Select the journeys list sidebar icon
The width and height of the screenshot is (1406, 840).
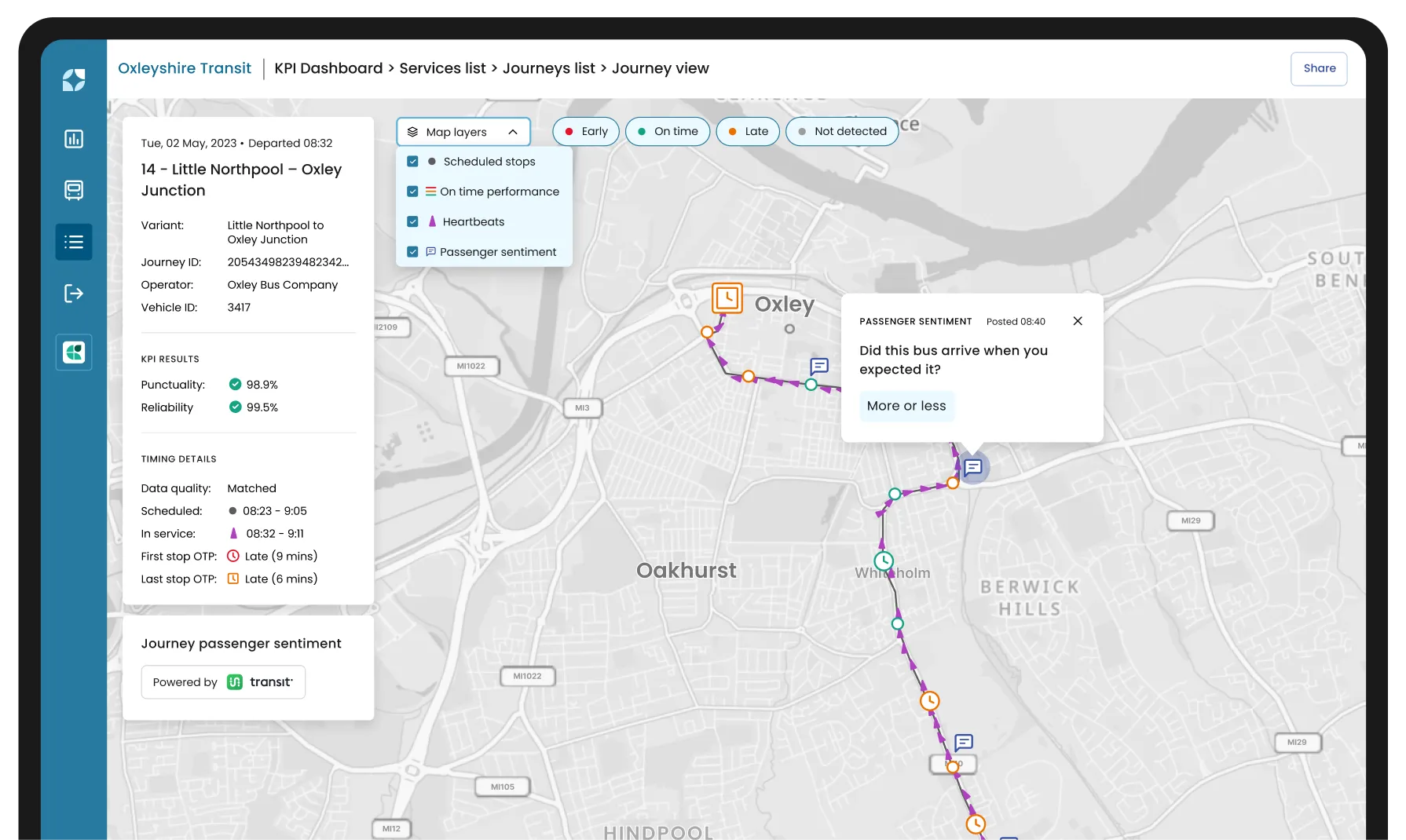[x=74, y=242]
